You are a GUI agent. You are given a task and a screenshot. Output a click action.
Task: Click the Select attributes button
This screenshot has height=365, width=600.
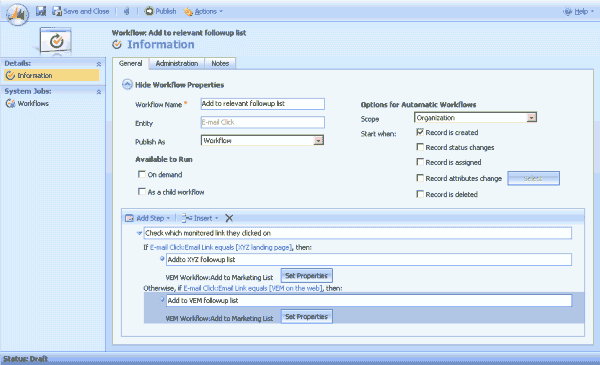pyautogui.click(x=533, y=178)
